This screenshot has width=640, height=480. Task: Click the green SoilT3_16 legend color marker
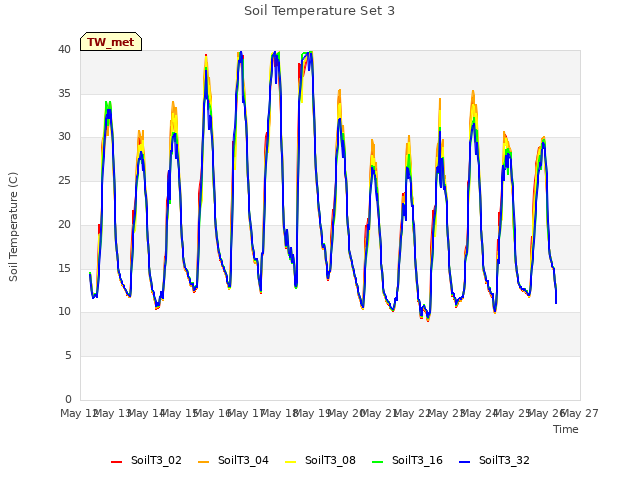coord(378,462)
